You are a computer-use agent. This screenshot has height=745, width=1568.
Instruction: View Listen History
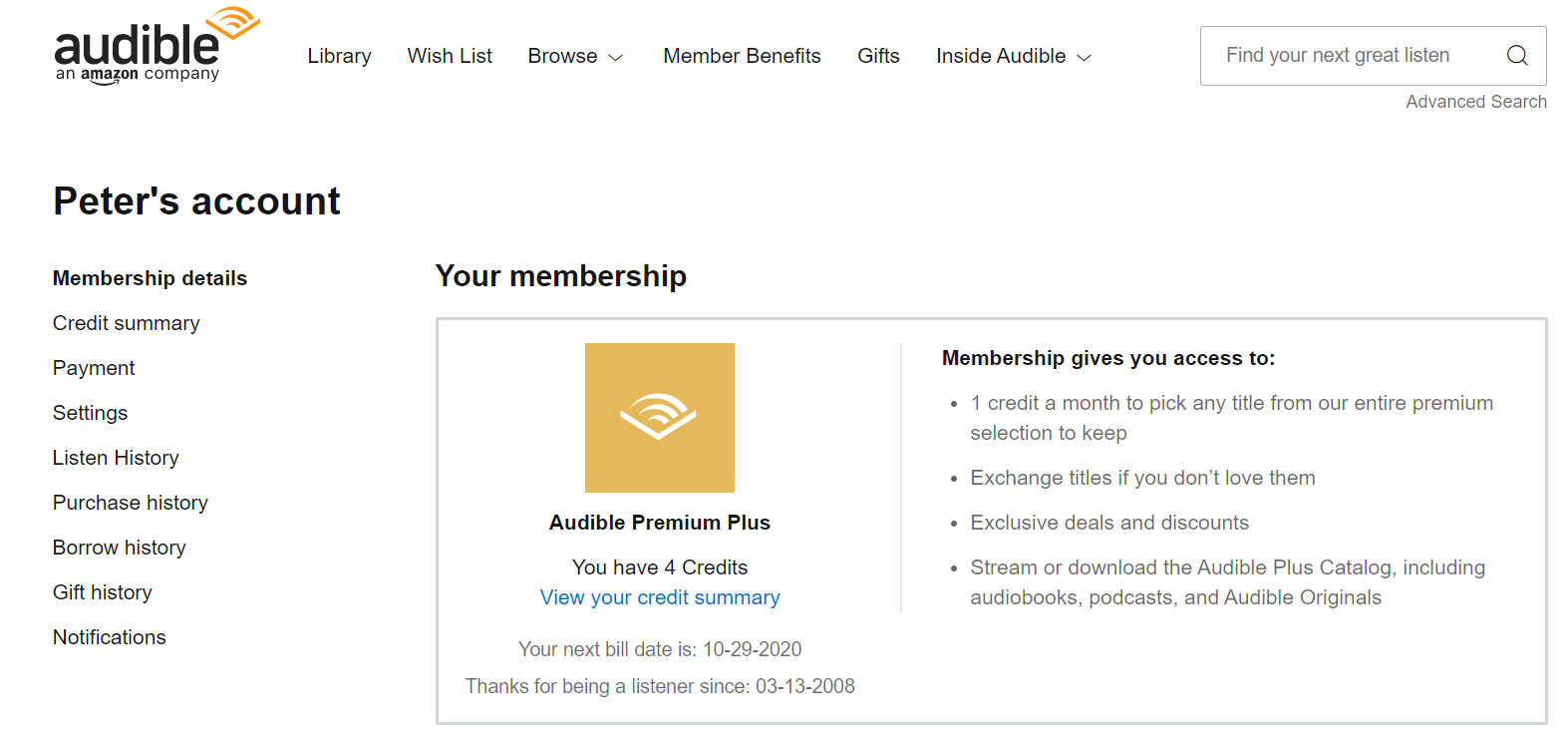click(116, 458)
